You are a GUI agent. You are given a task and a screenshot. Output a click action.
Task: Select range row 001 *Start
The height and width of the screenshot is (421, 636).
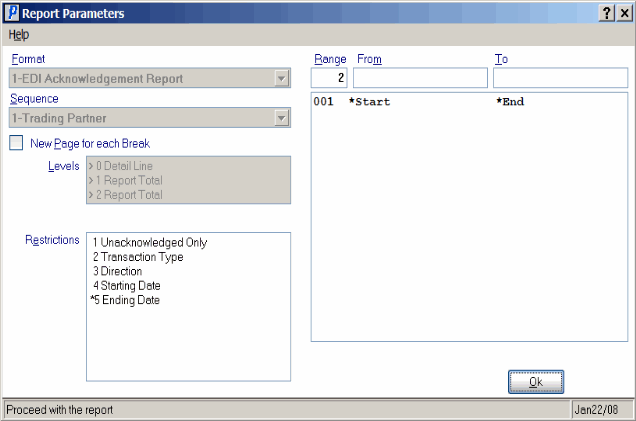click(469, 101)
